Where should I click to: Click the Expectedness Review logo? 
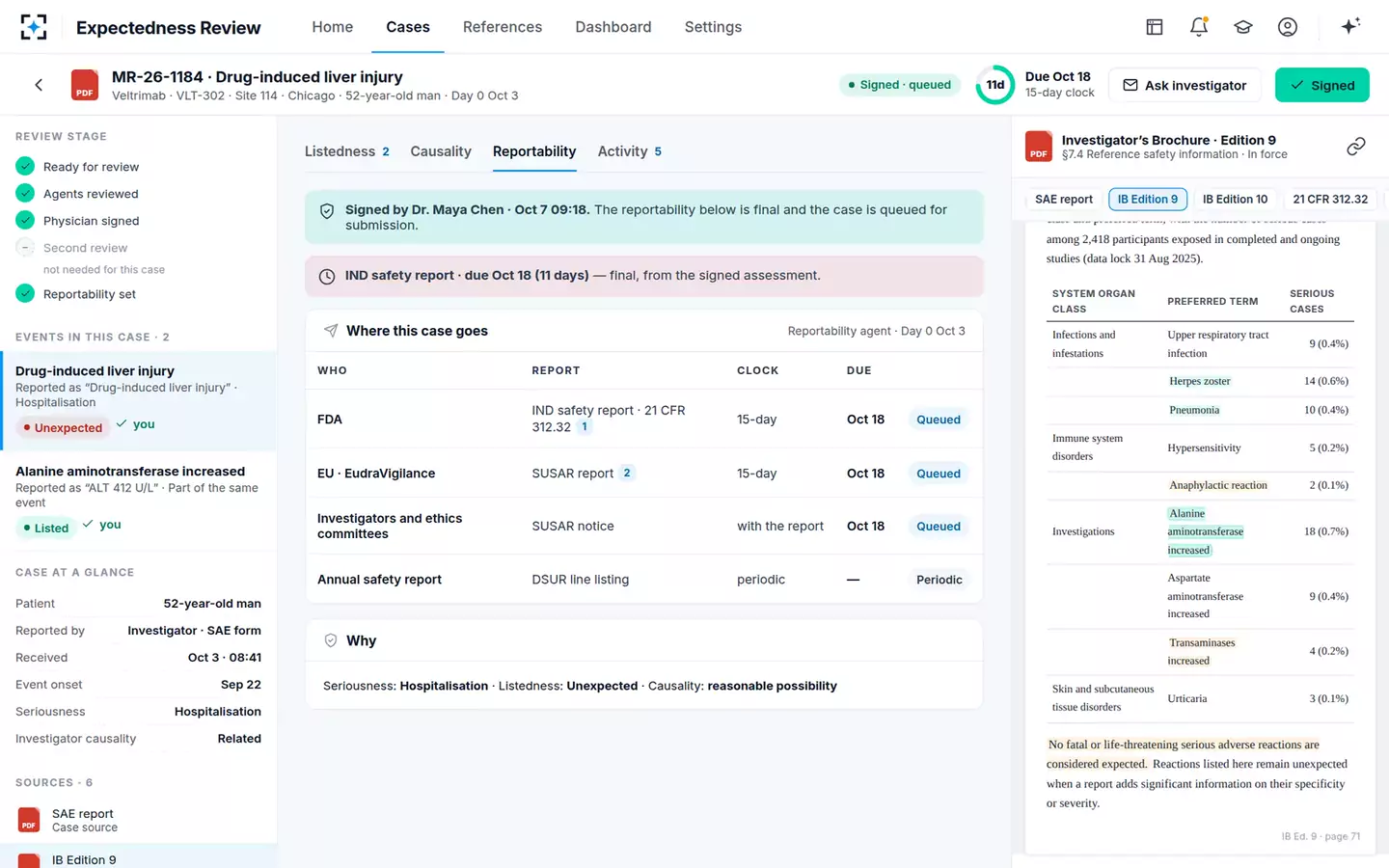(x=34, y=27)
